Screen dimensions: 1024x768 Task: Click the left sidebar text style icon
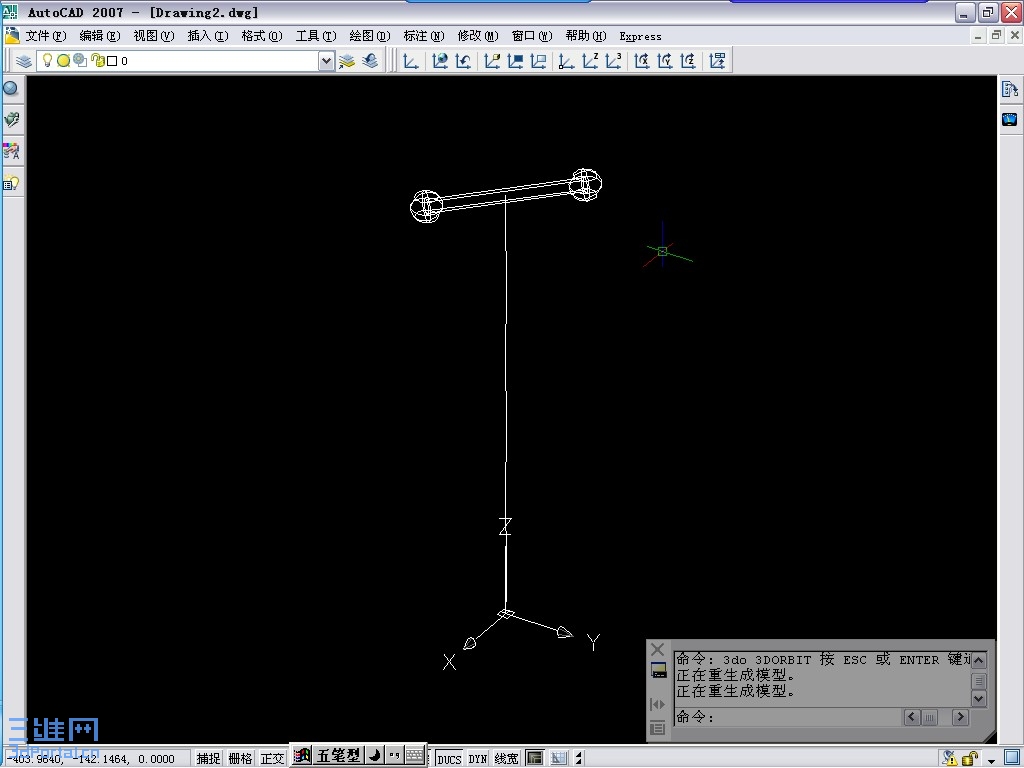(x=12, y=151)
